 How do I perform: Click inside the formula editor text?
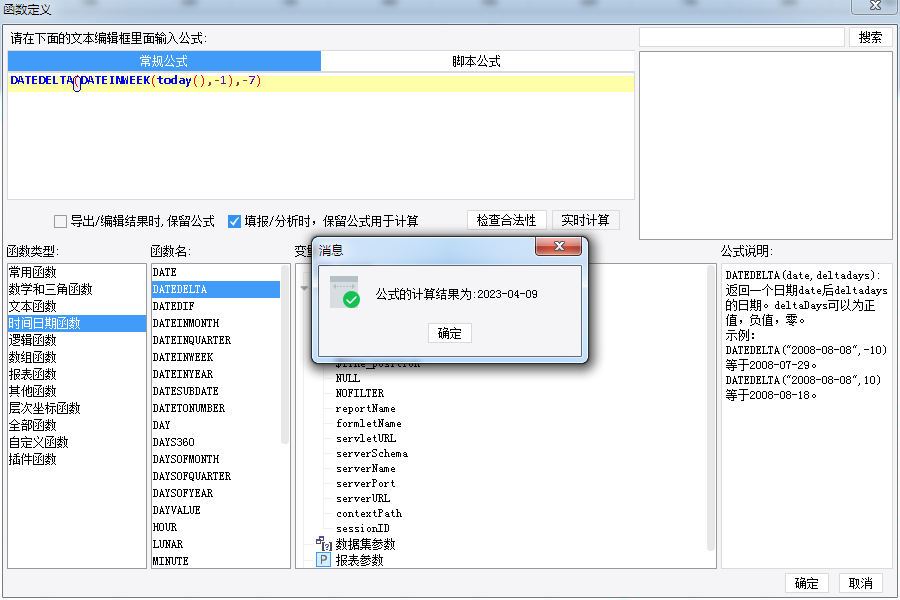(x=136, y=80)
